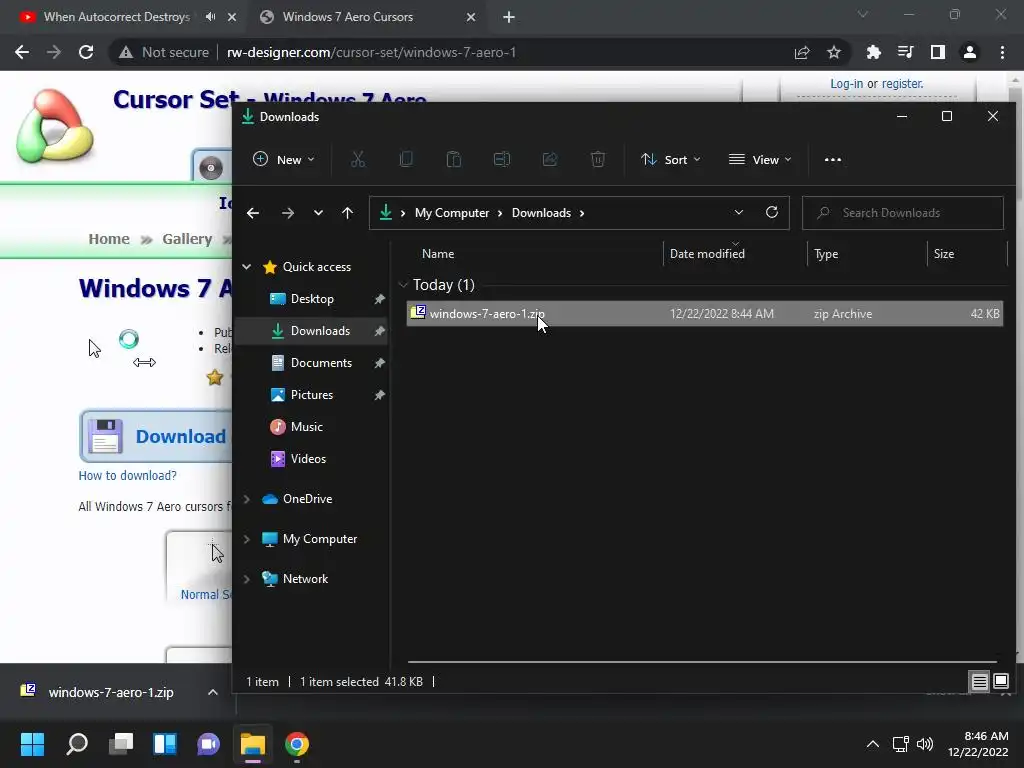Collapse the Quick access tree
The width and height of the screenshot is (1024, 768).
pos(247,266)
